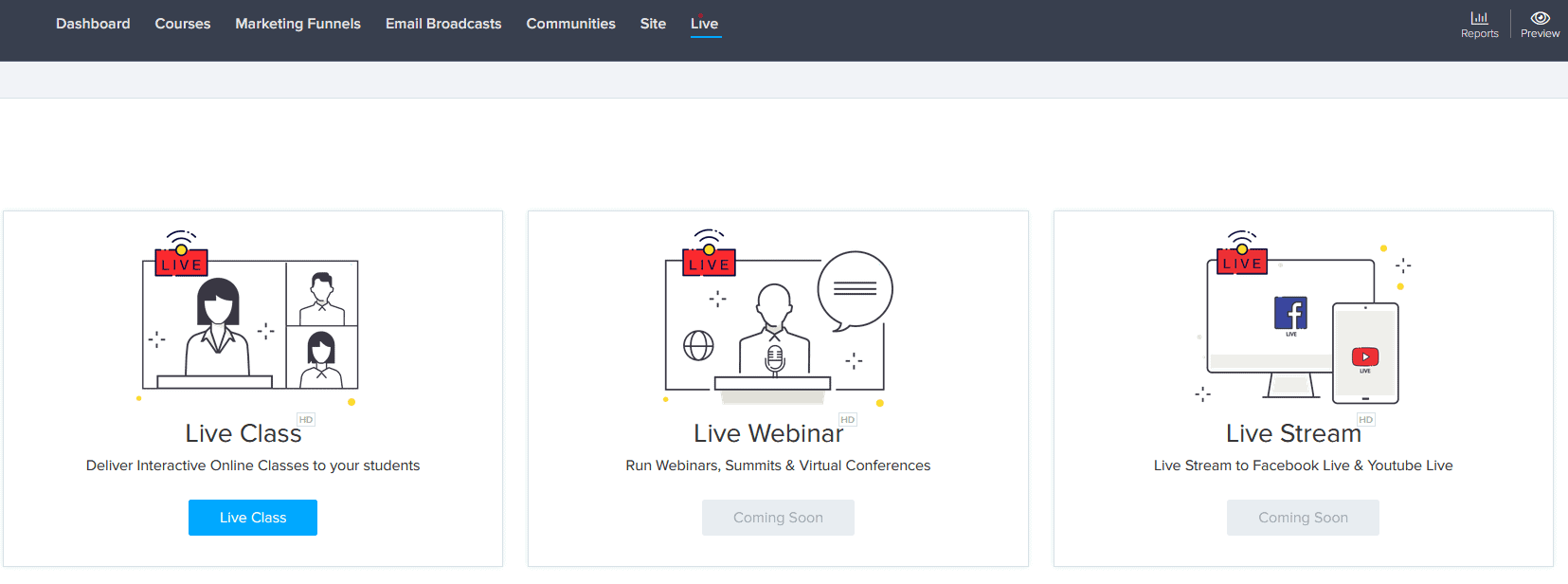1568x584 pixels.
Task: Select the Live tab in navigation
Action: tap(704, 24)
